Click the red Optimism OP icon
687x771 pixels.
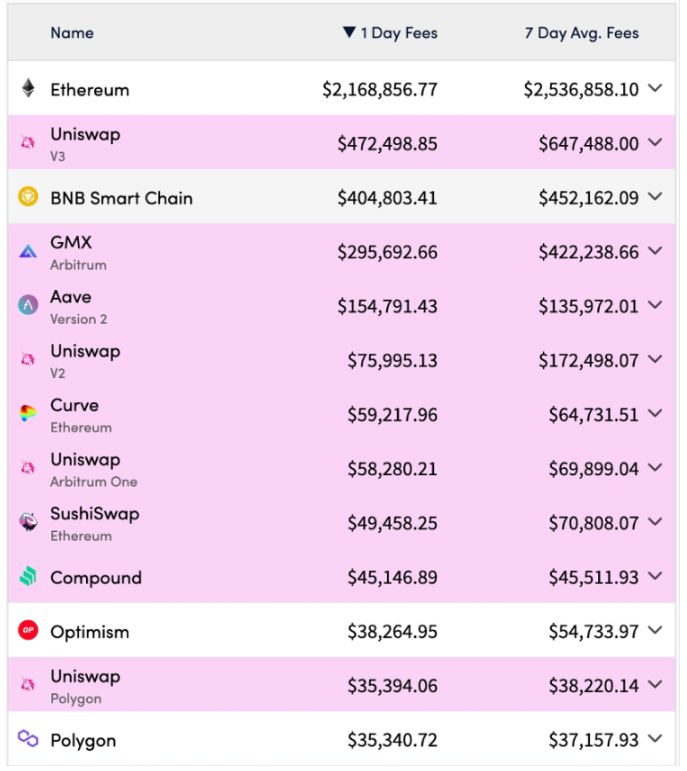point(28,630)
